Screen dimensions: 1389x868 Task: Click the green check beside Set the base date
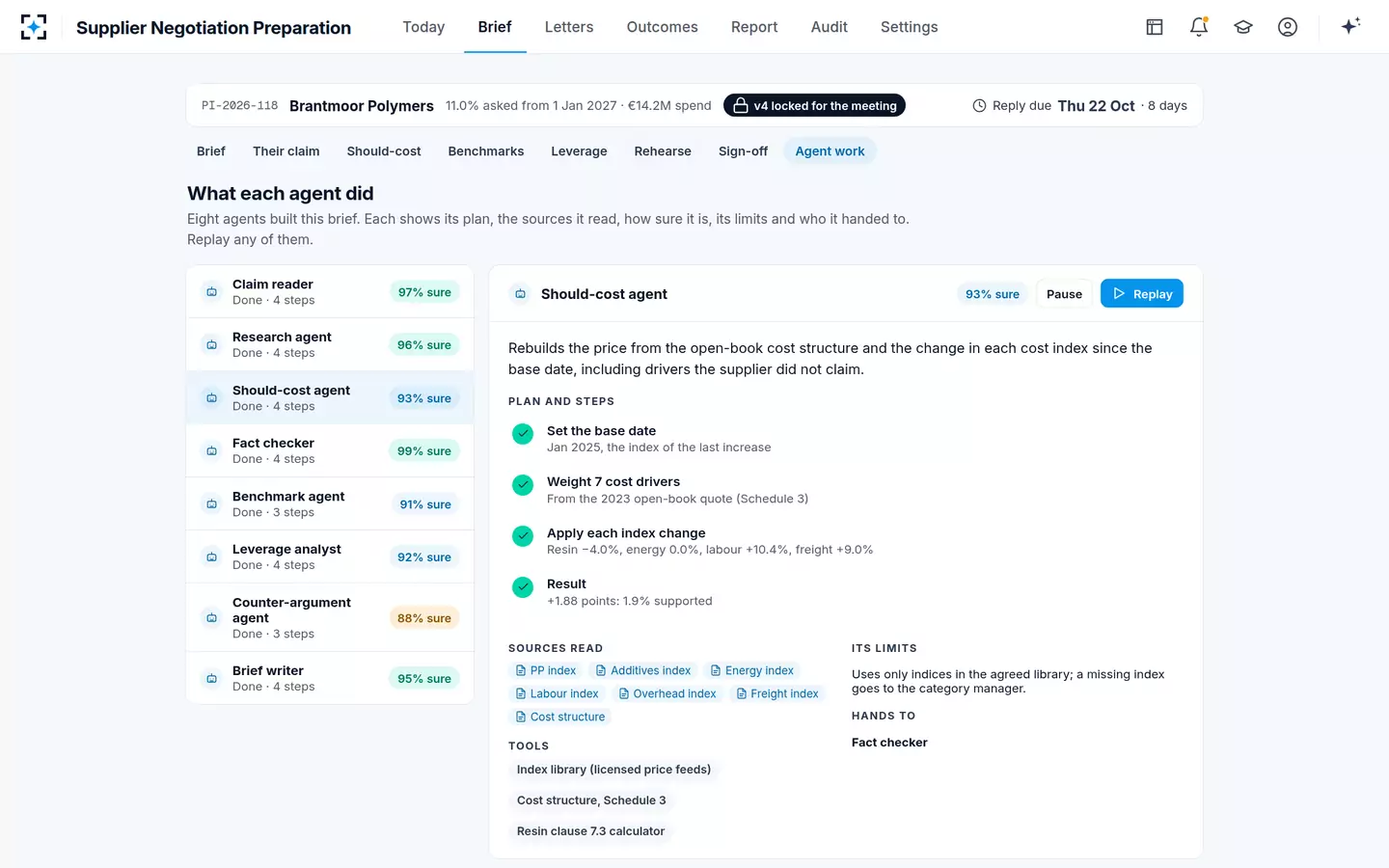(523, 434)
